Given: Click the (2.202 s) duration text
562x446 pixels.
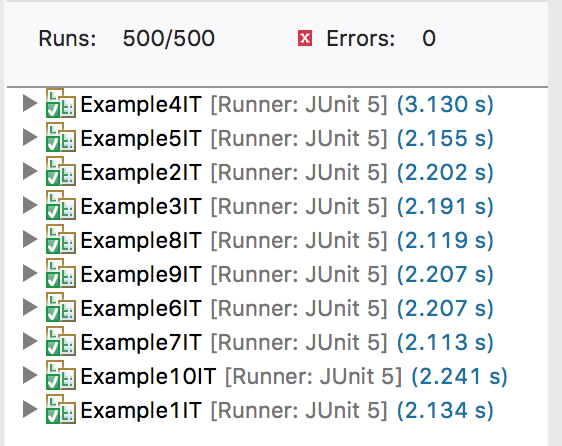Looking at the screenshot, I should click(x=445, y=173).
